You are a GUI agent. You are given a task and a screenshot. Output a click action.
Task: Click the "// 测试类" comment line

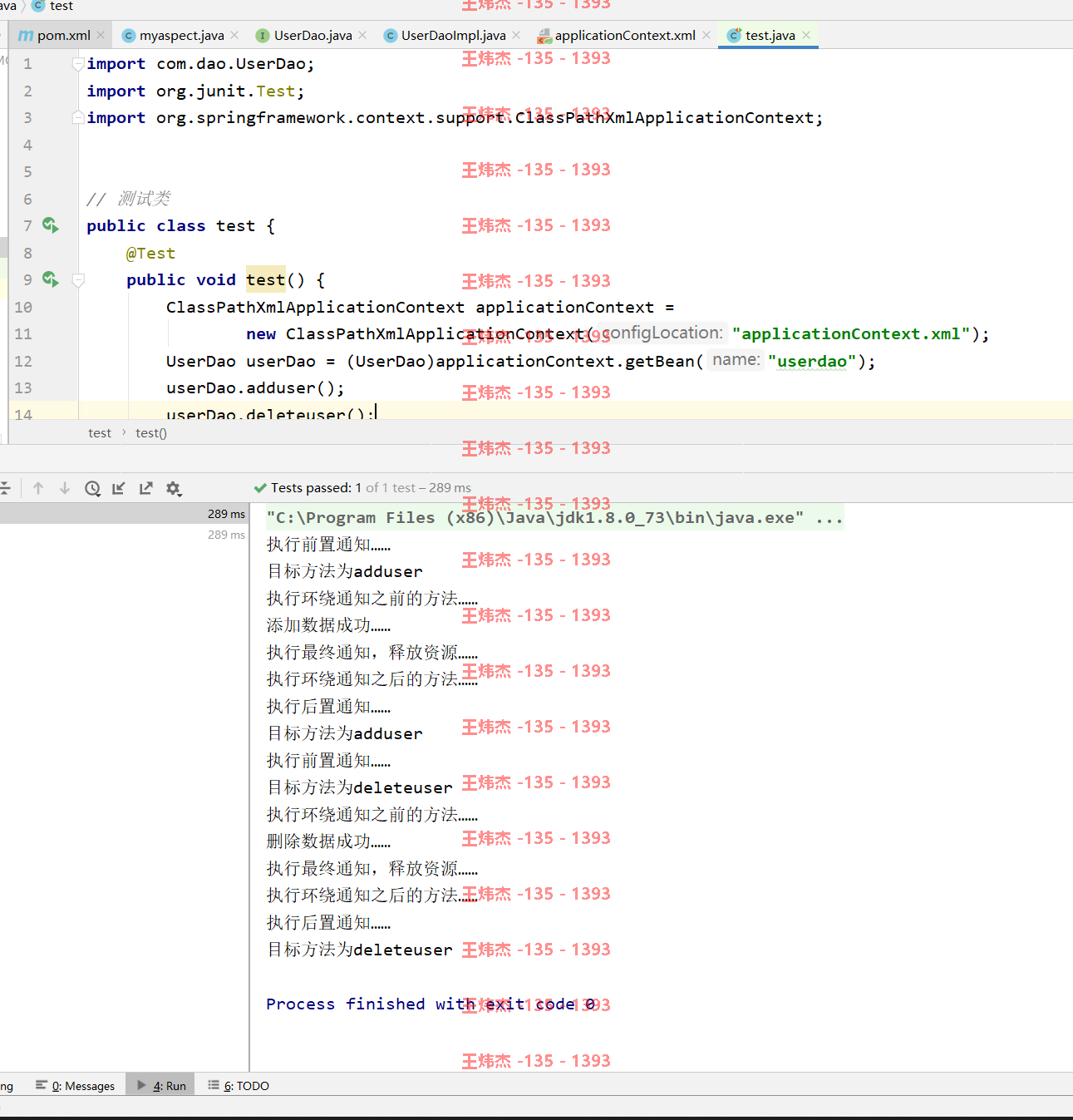128,199
